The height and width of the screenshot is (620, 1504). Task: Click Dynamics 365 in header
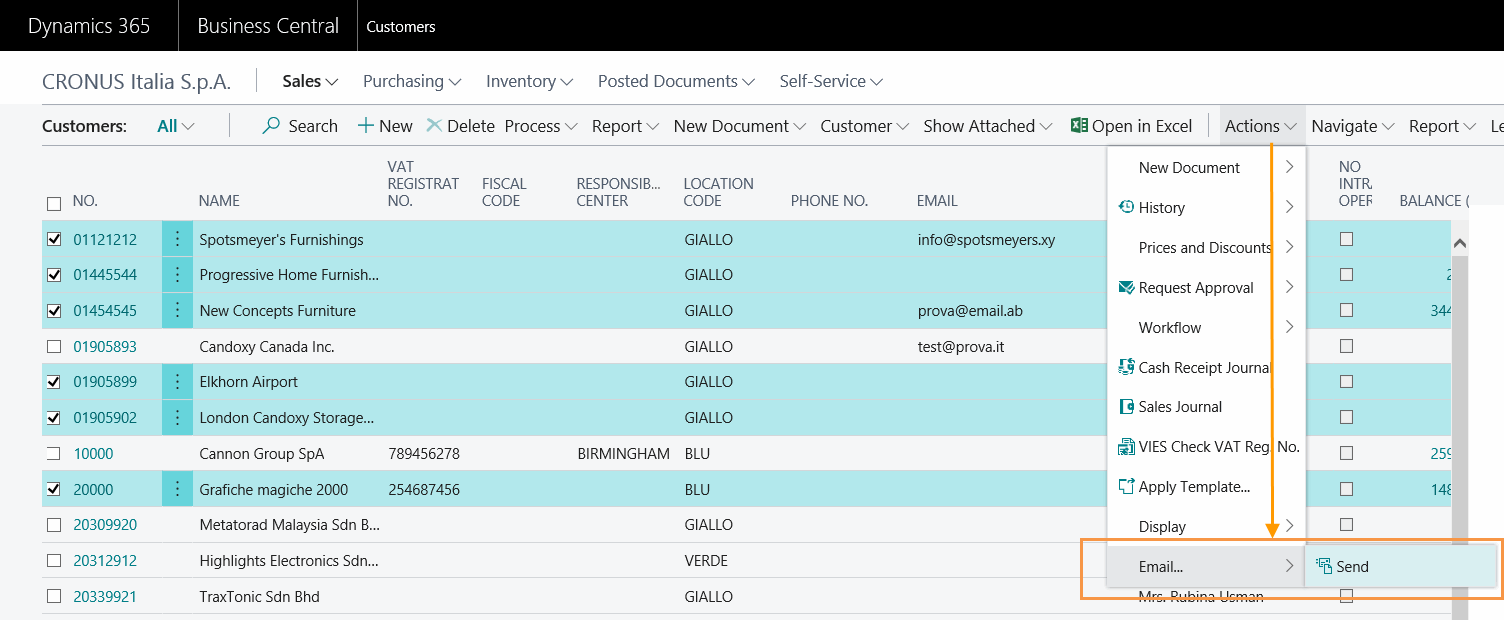(x=89, y=26)
